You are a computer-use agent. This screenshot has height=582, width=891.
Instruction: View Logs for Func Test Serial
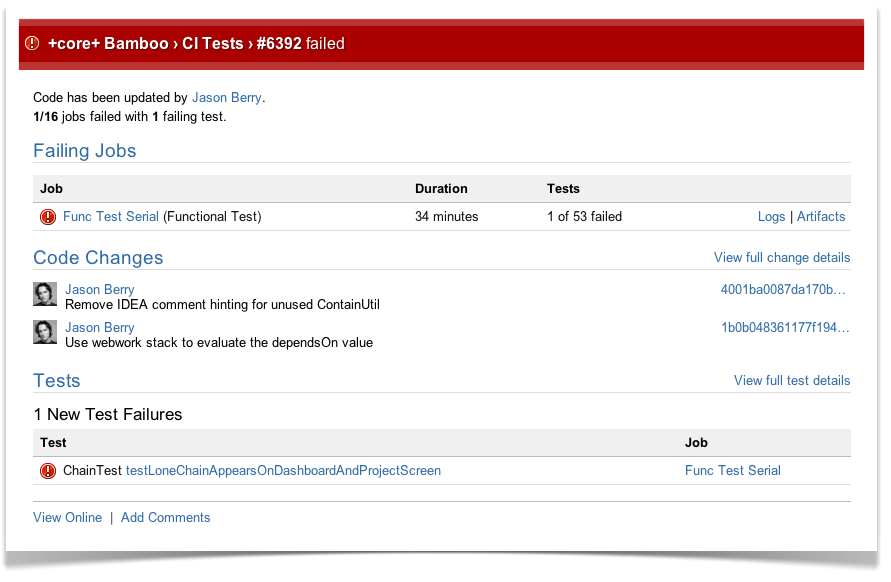coord(771,217)
